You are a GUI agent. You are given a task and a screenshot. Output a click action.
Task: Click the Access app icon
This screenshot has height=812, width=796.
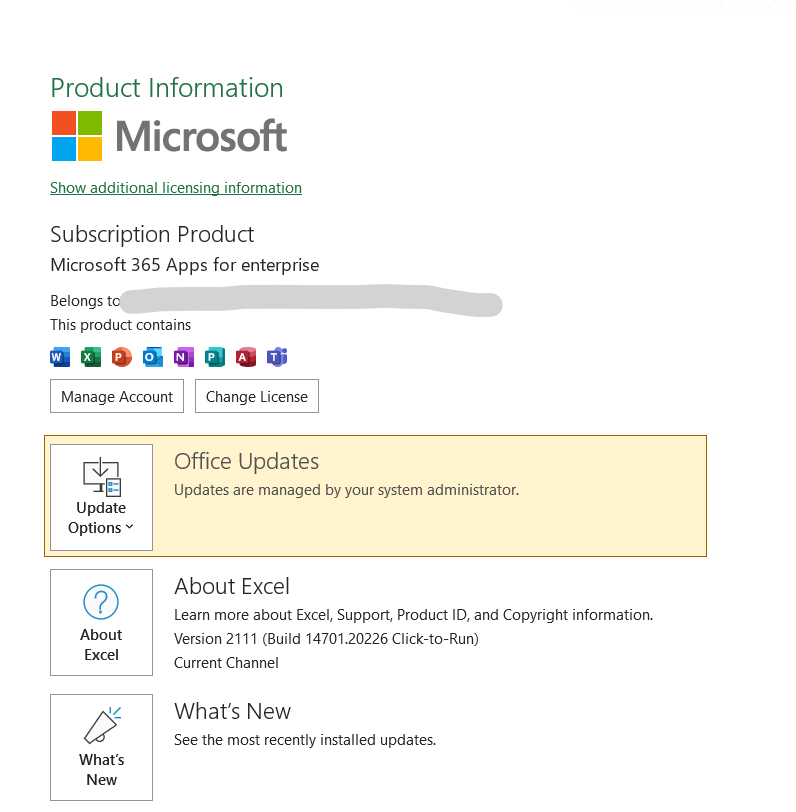click(246, 357)
